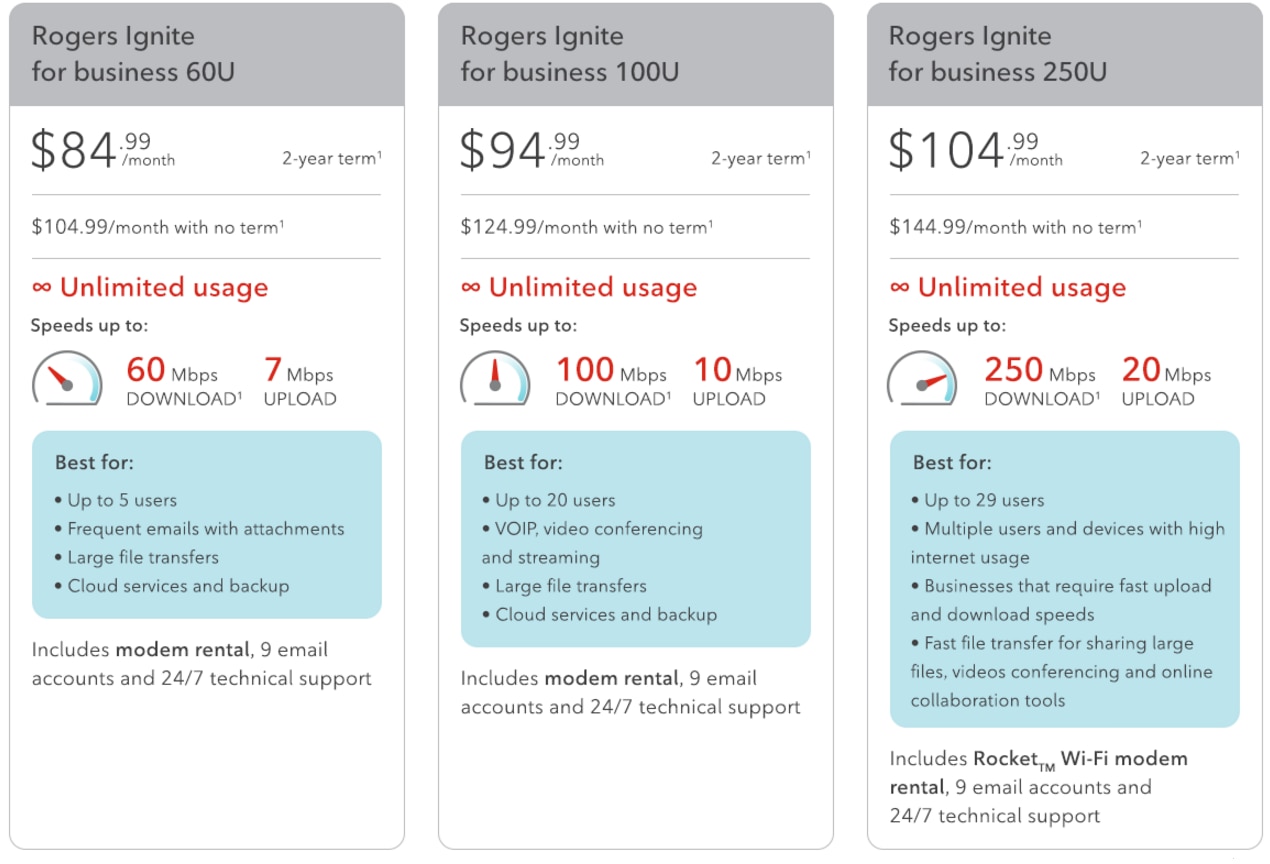Click the speedometer icon in the 100U plan
This screenshot has width=1270, height=864.
point(495,378)
